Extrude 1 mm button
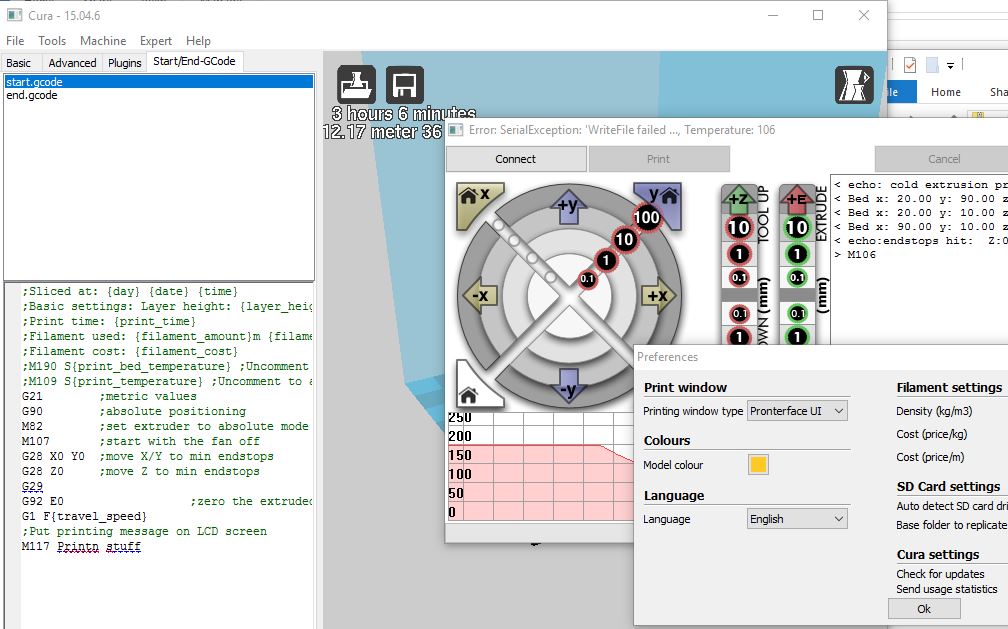Viewport: 1008px width, 629px height. point(797,254)
